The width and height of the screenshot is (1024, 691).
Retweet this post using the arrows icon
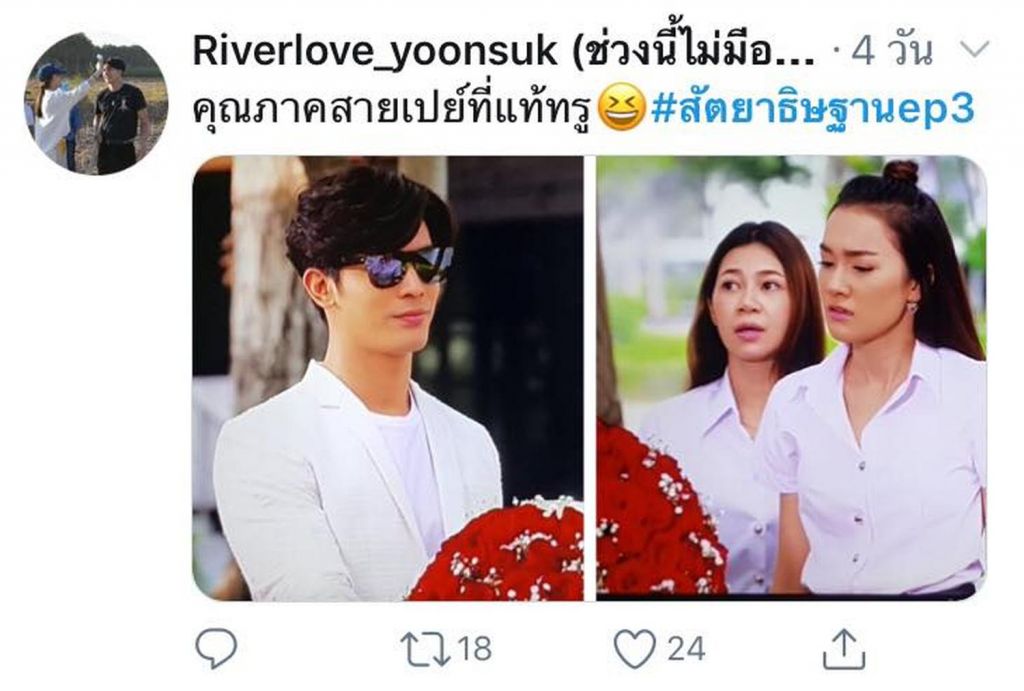(425, 649)
